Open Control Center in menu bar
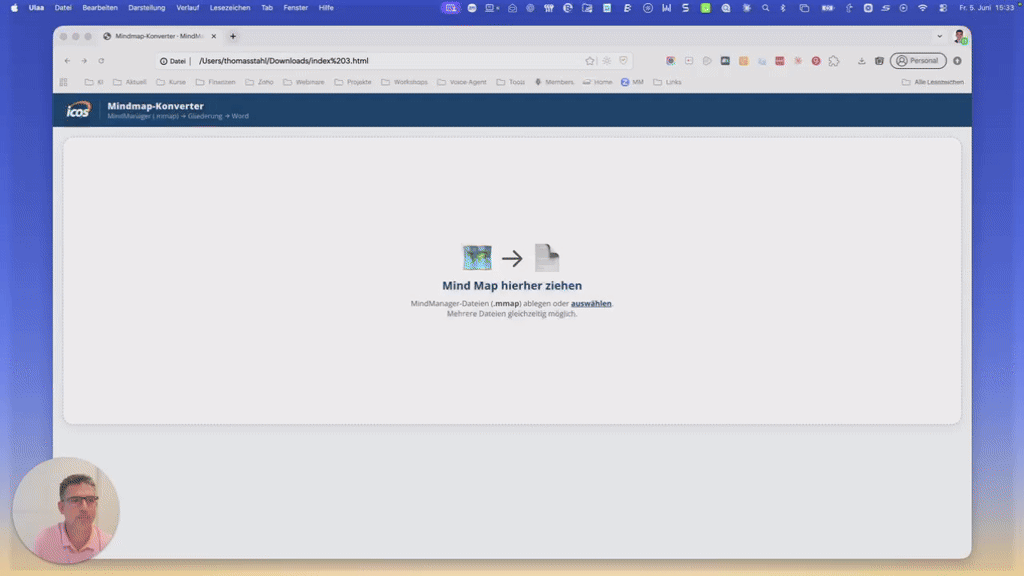This screenshot has width=1024, height=576. [x=943, y=8]
